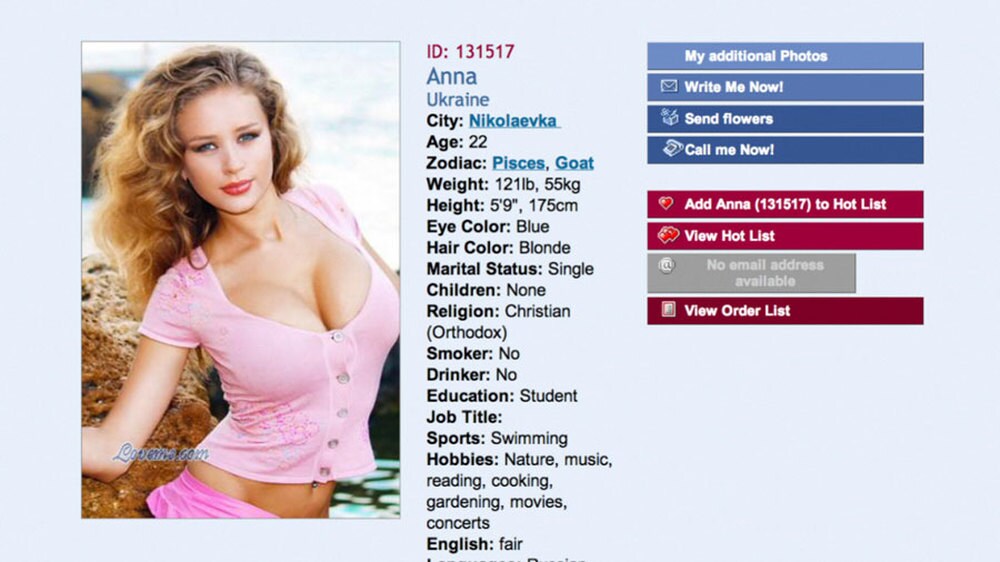Image resolution: width=1000 pixels, height=562 pixels.
Task: Open the Pisces zodiac link
Action: [518, 163]
